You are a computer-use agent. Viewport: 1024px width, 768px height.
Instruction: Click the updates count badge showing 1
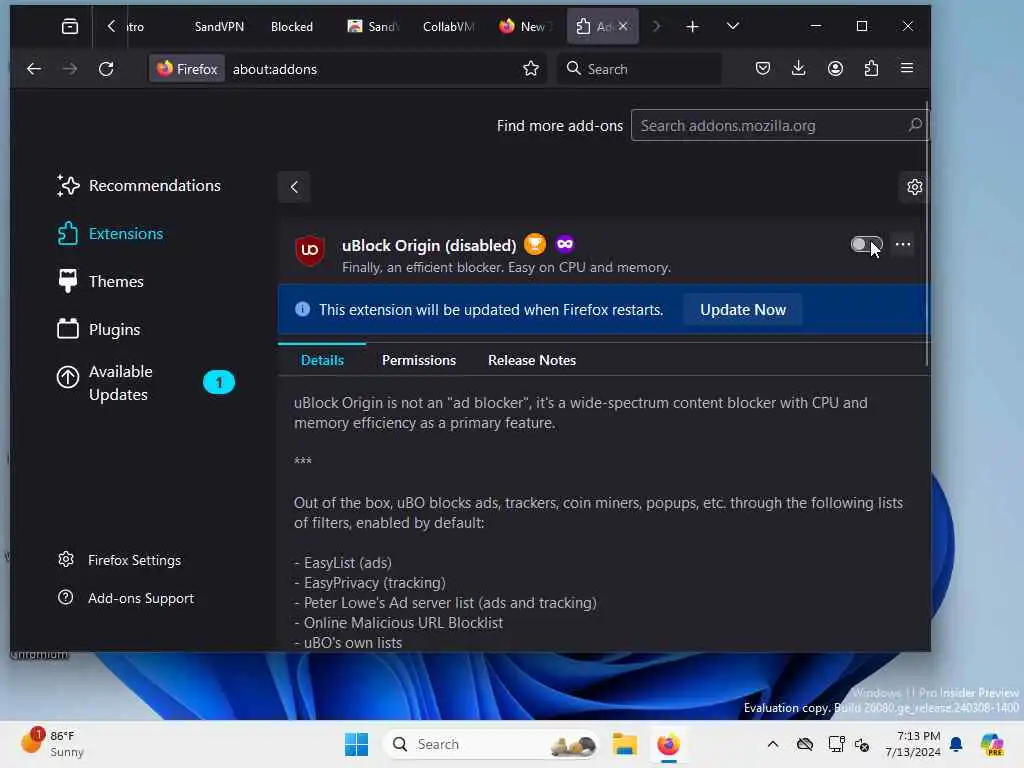pyautogui.click(x=219, y=382)
